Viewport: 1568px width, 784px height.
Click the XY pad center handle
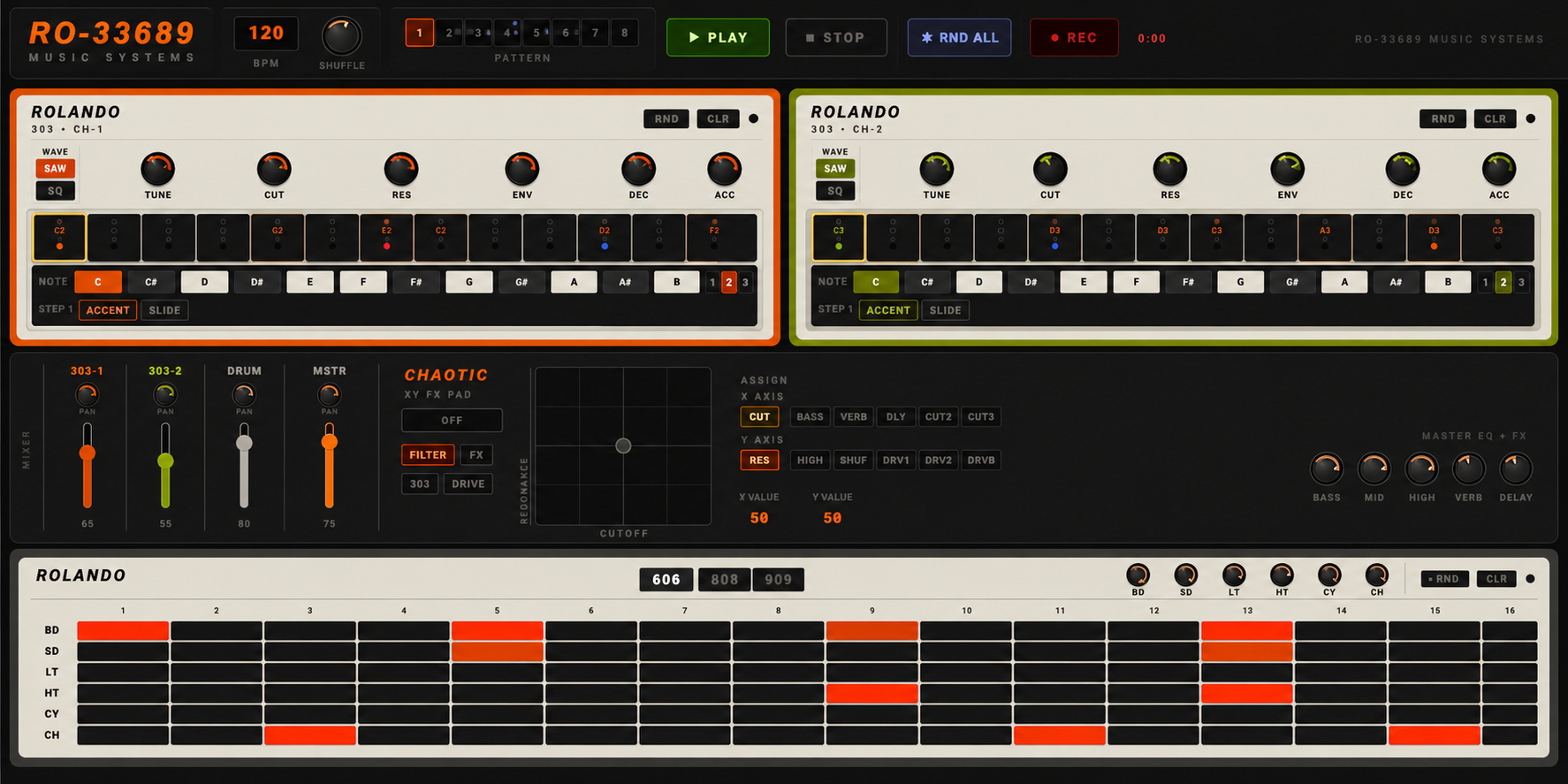(623, 445)
